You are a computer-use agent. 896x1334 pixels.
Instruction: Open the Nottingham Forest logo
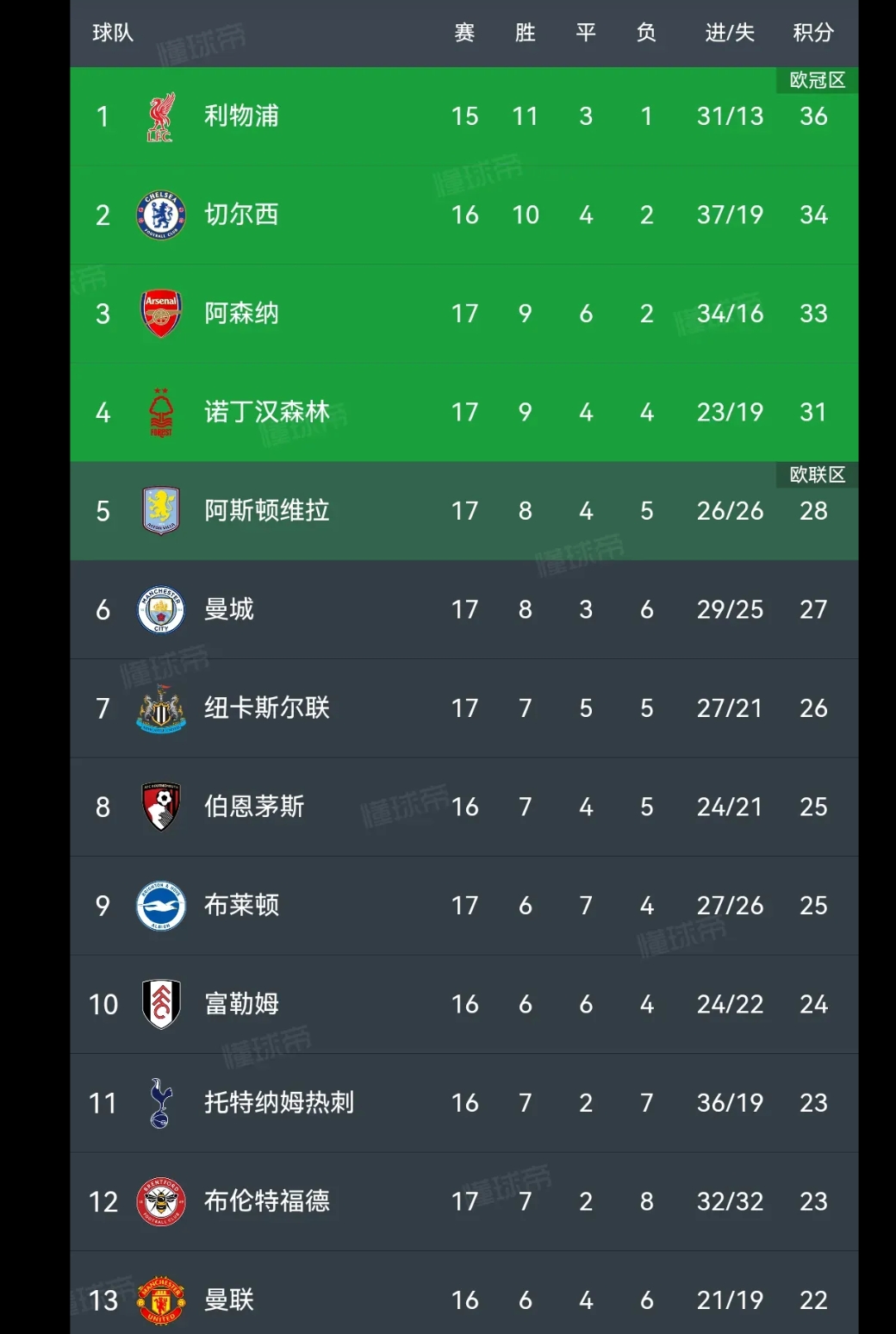(161, 413)
